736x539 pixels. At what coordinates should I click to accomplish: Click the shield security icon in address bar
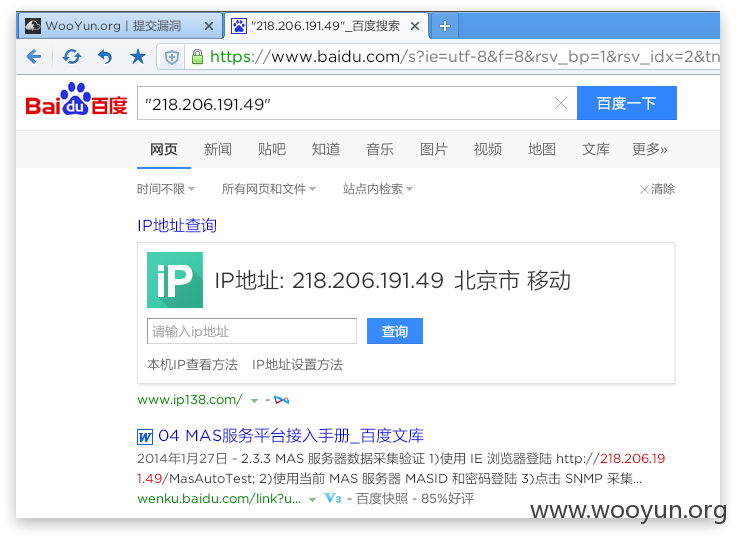(172, 57)
